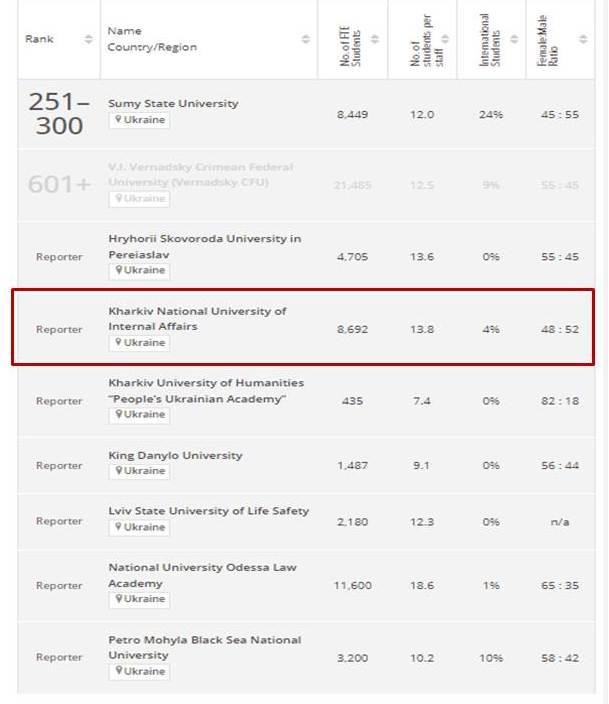Click Ukraine location tag under King Danylo University
This screenshot has height=704, width=609.
(140, 471)
